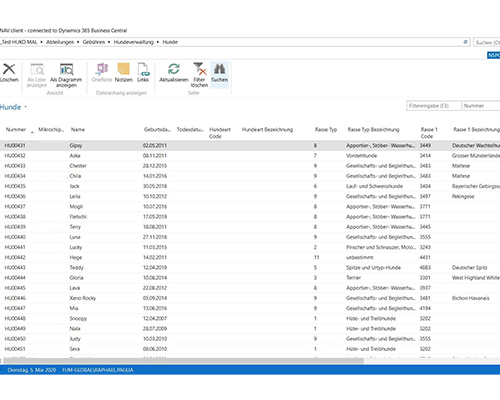Open the Nummer filter field selector

pyautogui.click(x=481, y=106)
